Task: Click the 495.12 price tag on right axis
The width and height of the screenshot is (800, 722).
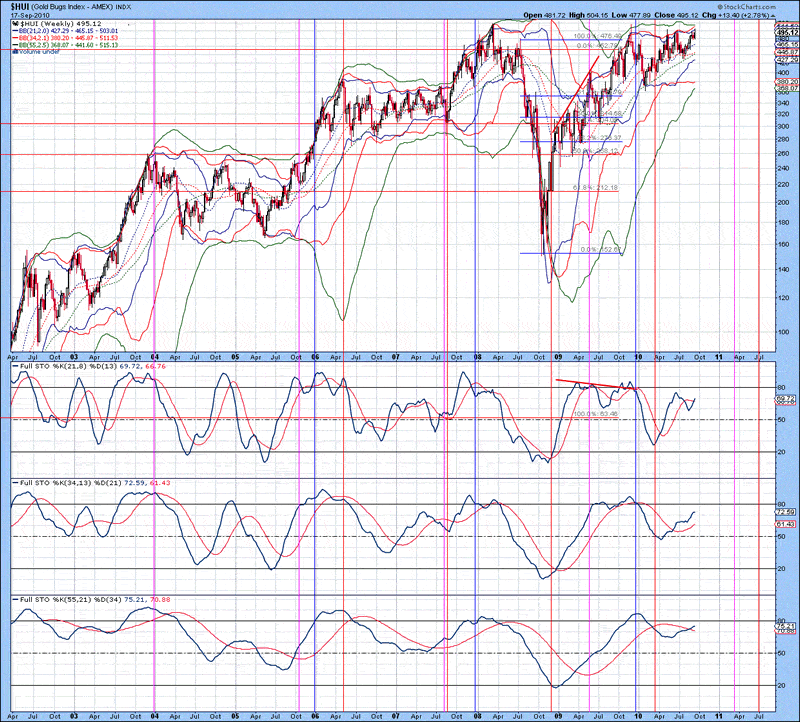Action: coord(786,32)
